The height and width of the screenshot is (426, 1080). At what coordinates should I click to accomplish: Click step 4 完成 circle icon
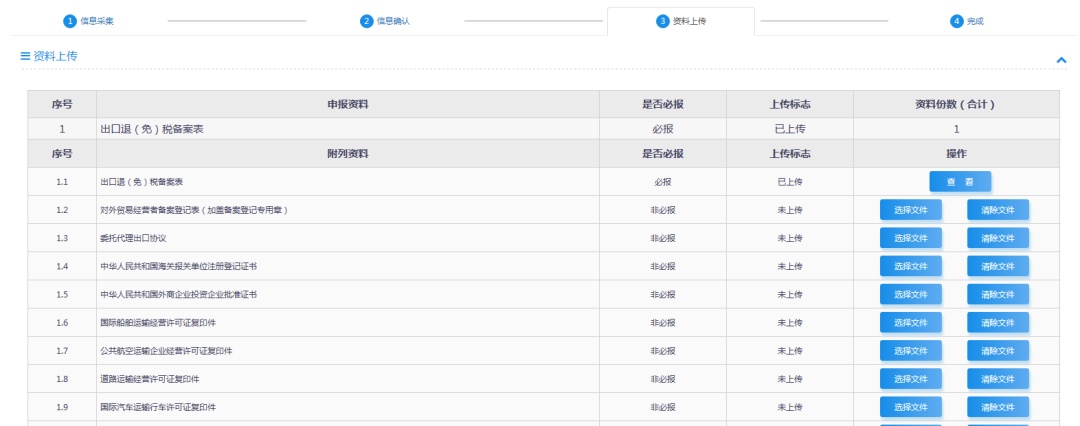[x=957, y=21]
